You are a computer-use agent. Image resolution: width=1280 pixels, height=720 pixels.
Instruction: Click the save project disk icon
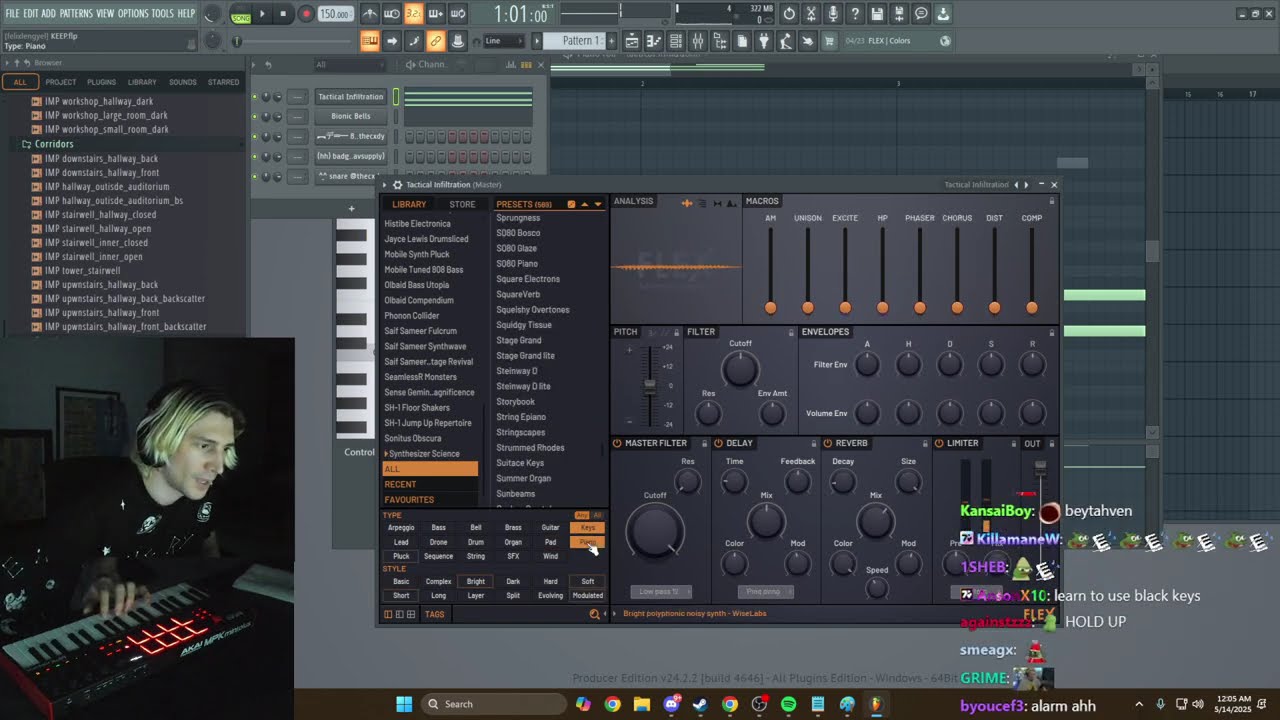click(877, 14)
